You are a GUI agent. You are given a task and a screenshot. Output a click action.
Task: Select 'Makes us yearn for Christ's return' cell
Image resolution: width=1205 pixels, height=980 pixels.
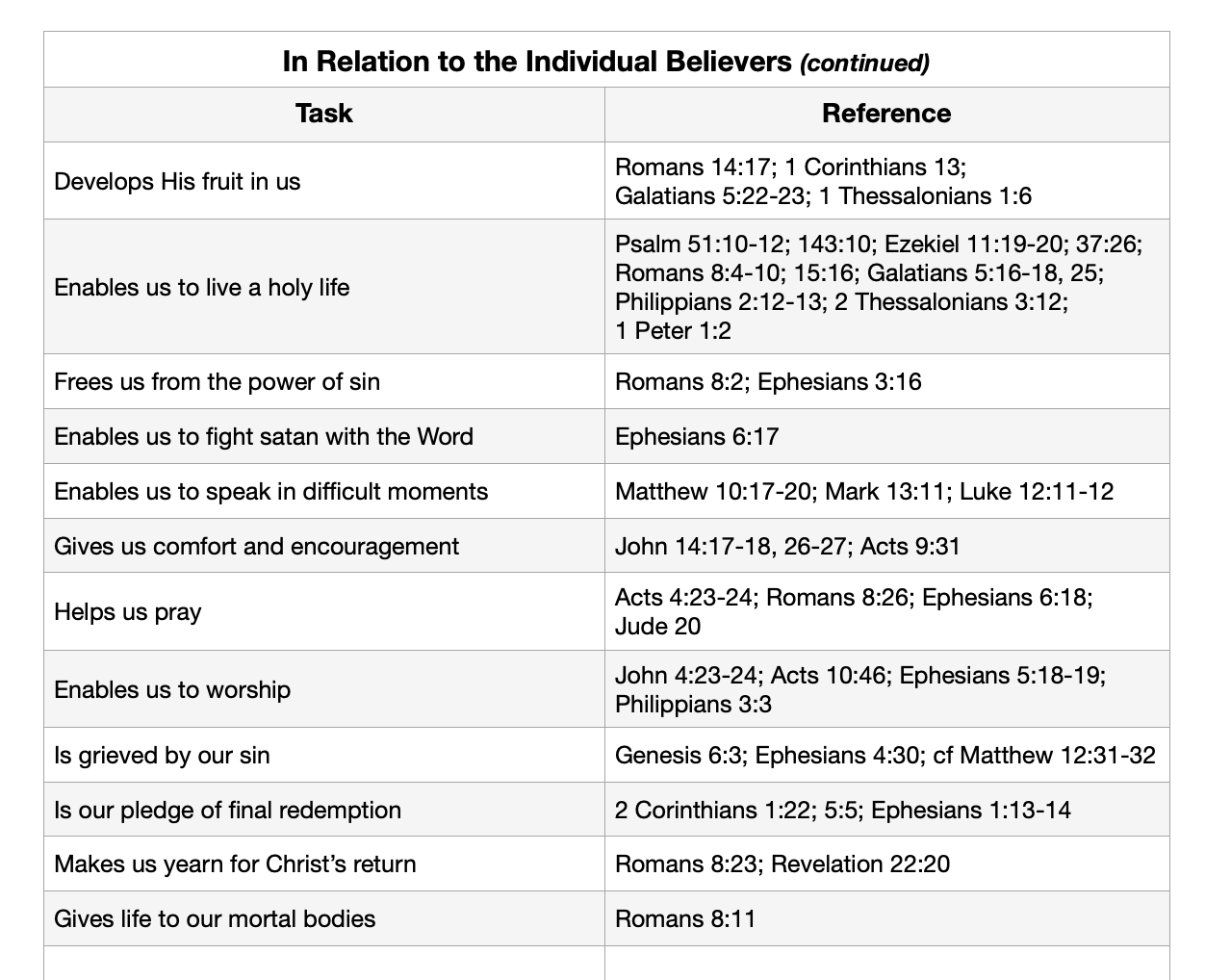click(x=235, y=864)
